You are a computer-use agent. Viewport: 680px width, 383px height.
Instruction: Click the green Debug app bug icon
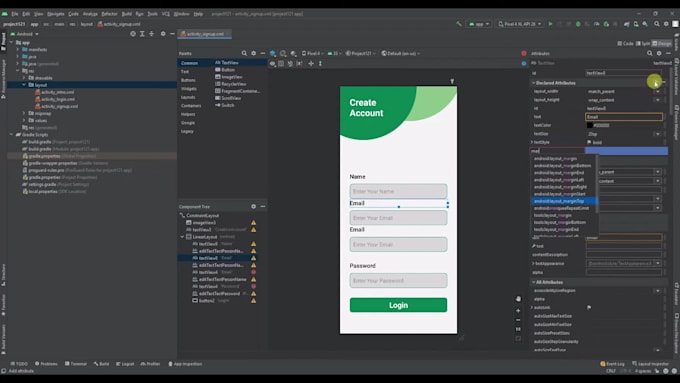578,24
